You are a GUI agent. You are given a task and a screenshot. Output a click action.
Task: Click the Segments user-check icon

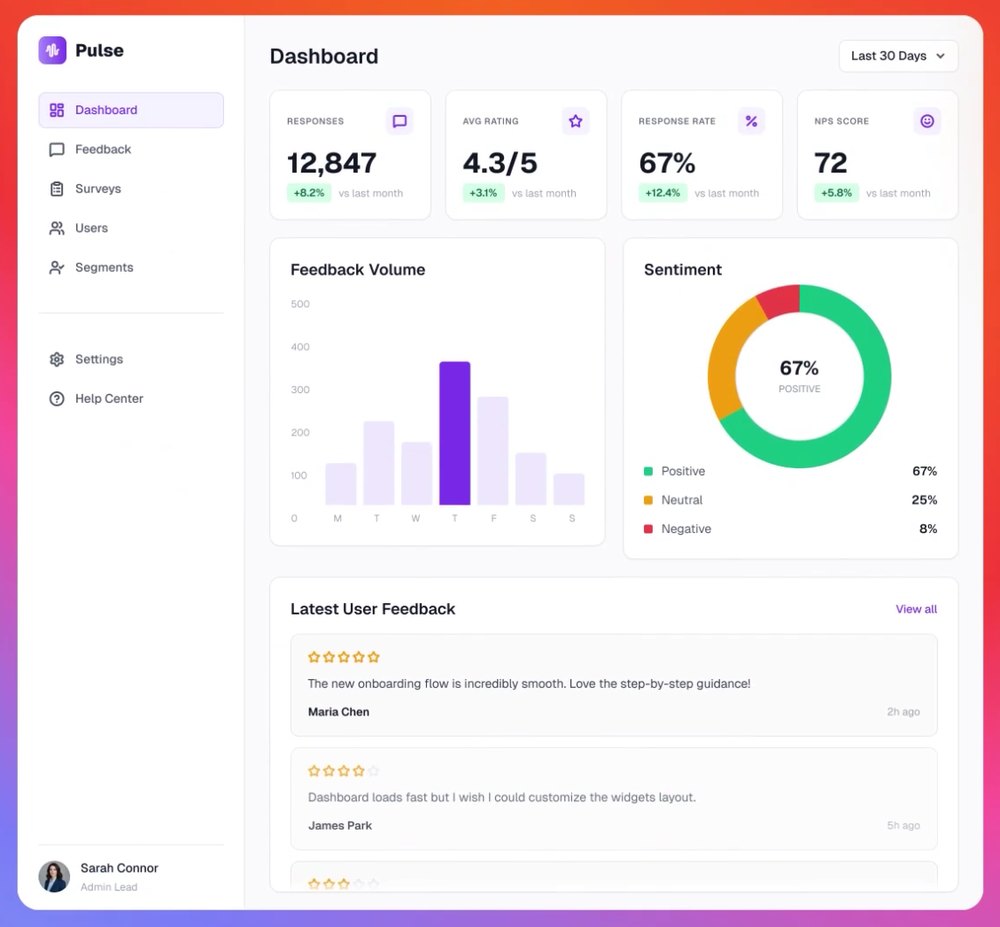(57, 268)
